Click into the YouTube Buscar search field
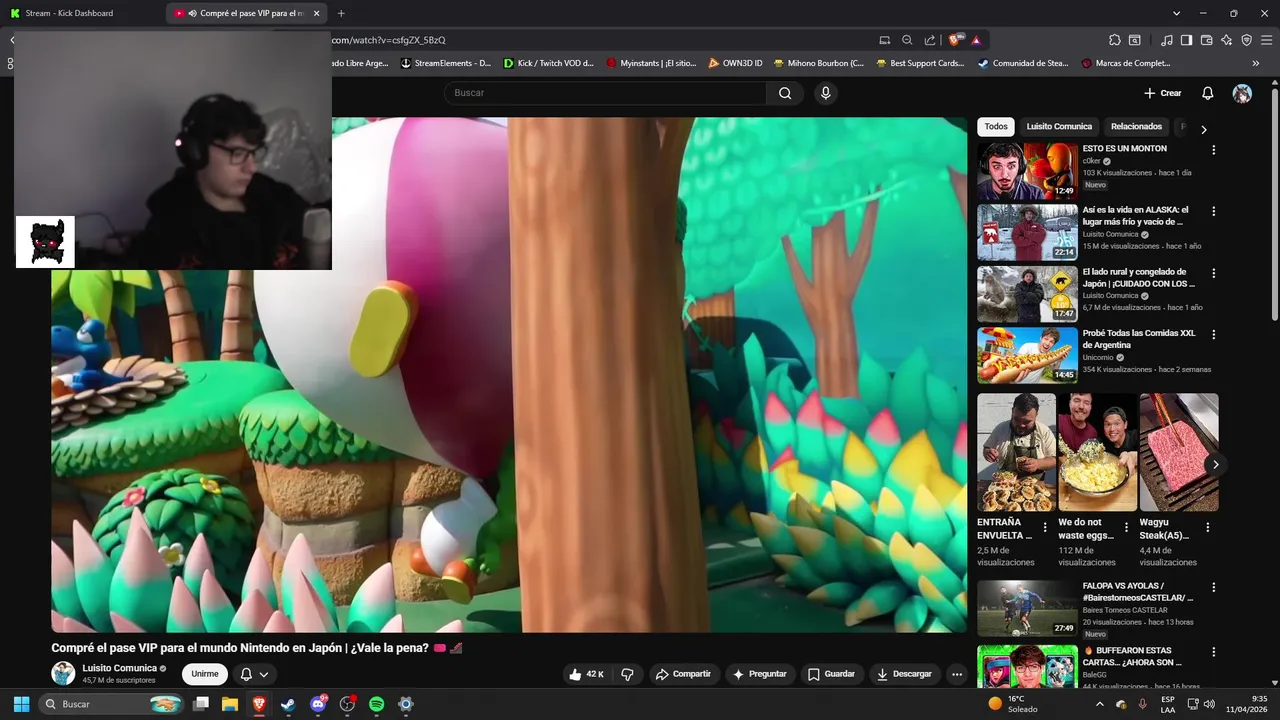 [605, 93]
